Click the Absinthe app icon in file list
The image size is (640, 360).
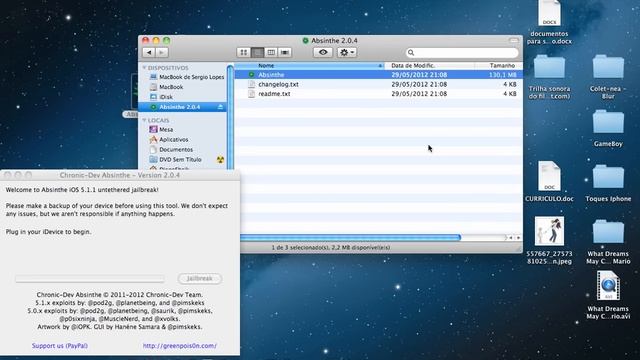tap(251, 75)
